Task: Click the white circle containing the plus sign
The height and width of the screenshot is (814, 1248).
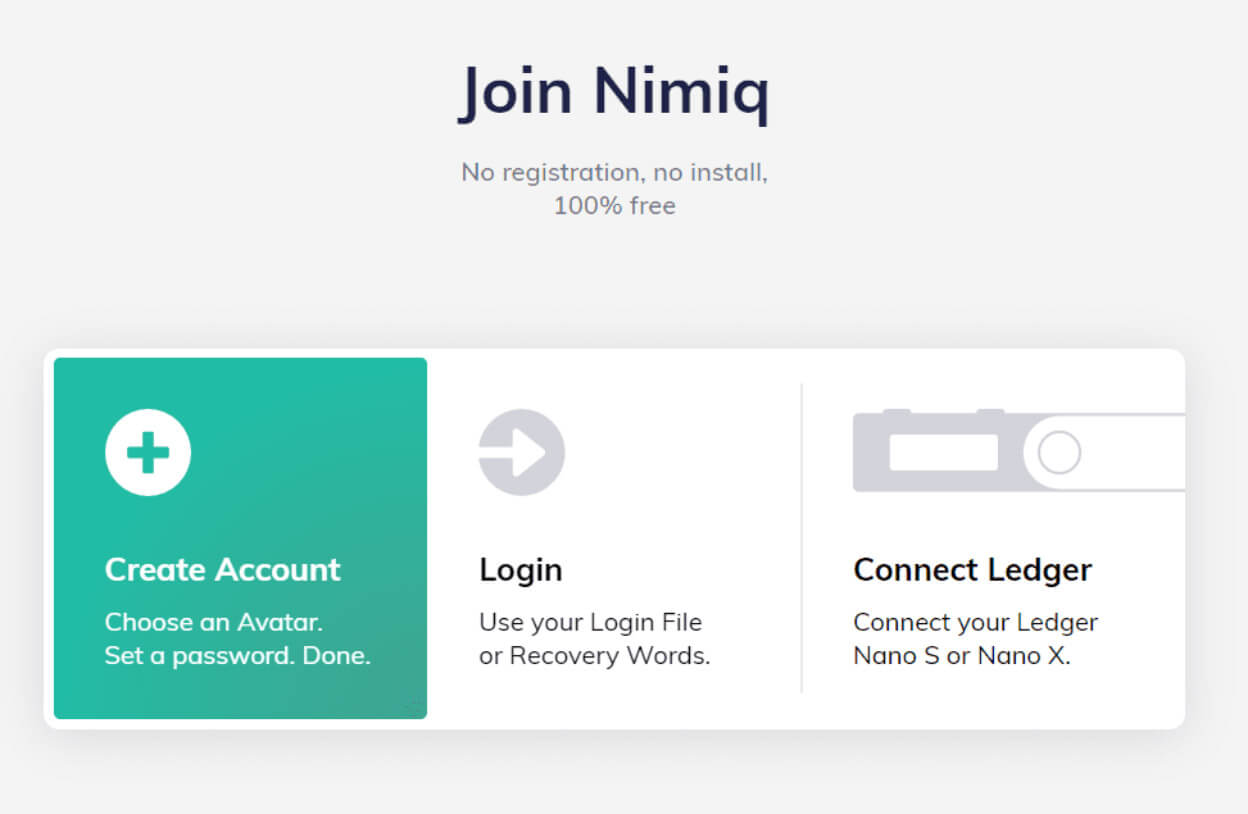Action: [148, 451]
